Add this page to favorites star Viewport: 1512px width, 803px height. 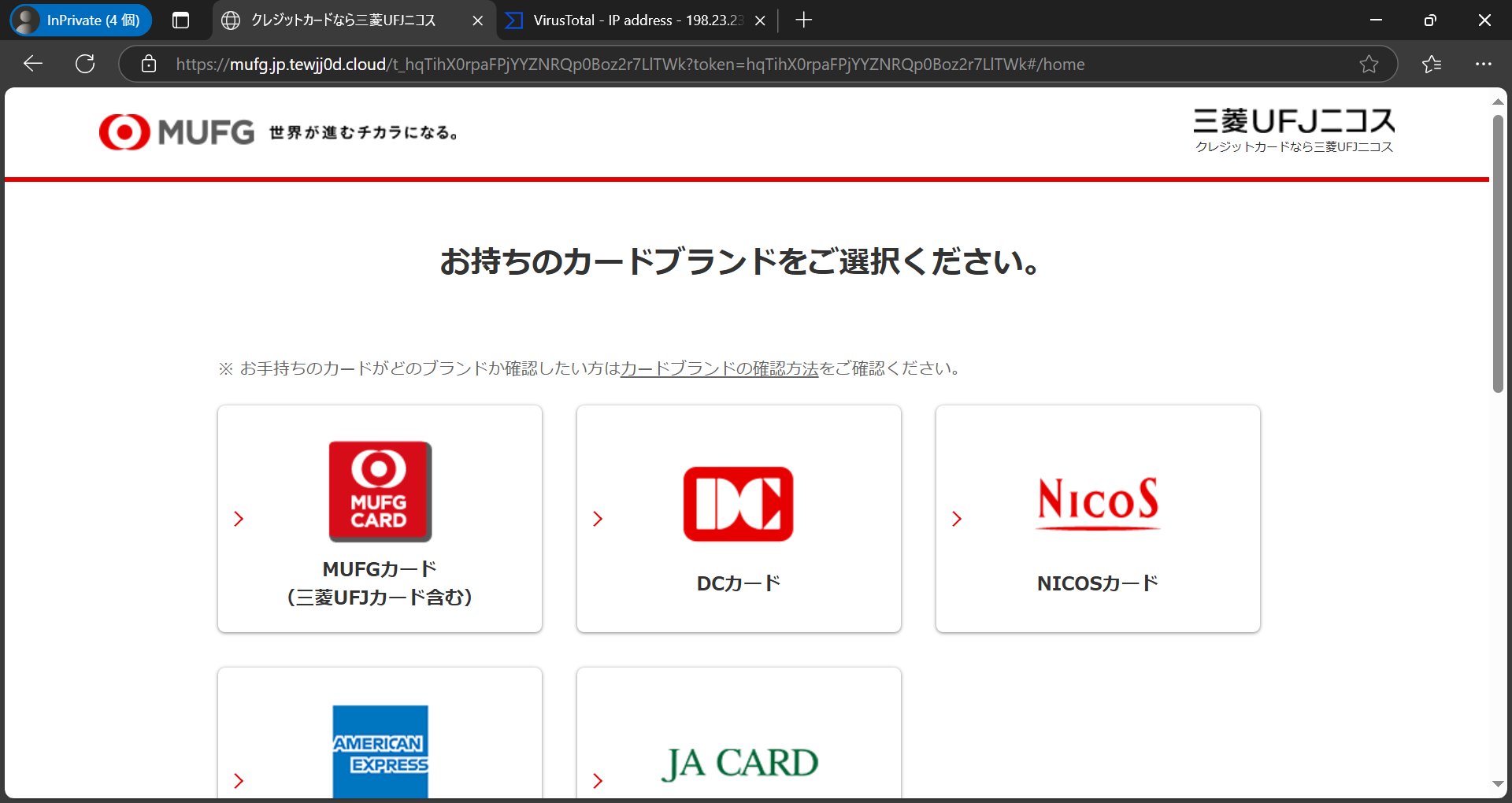(x=1369, y=64)
